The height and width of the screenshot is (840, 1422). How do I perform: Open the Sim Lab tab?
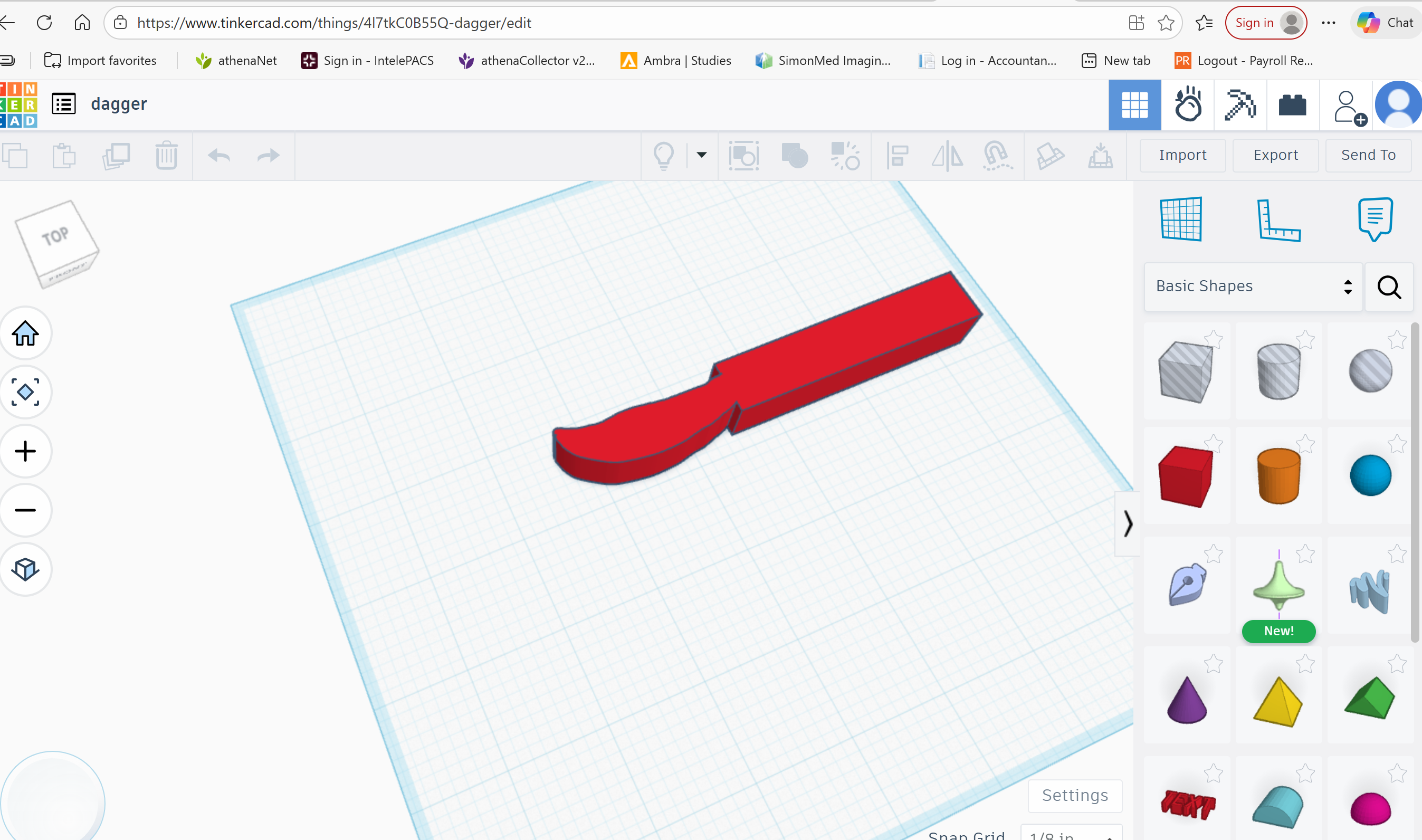1188,104
